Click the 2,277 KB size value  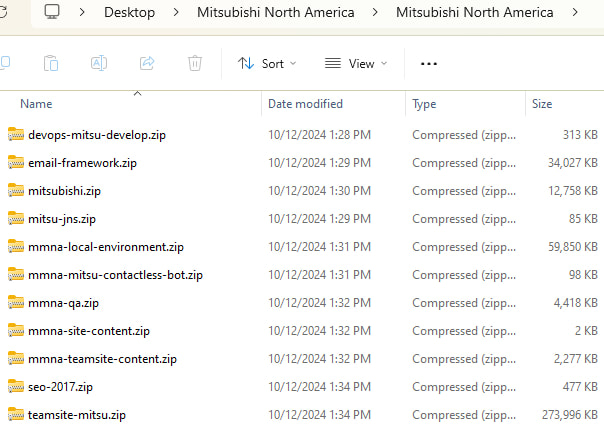click(x=575, y=358)
